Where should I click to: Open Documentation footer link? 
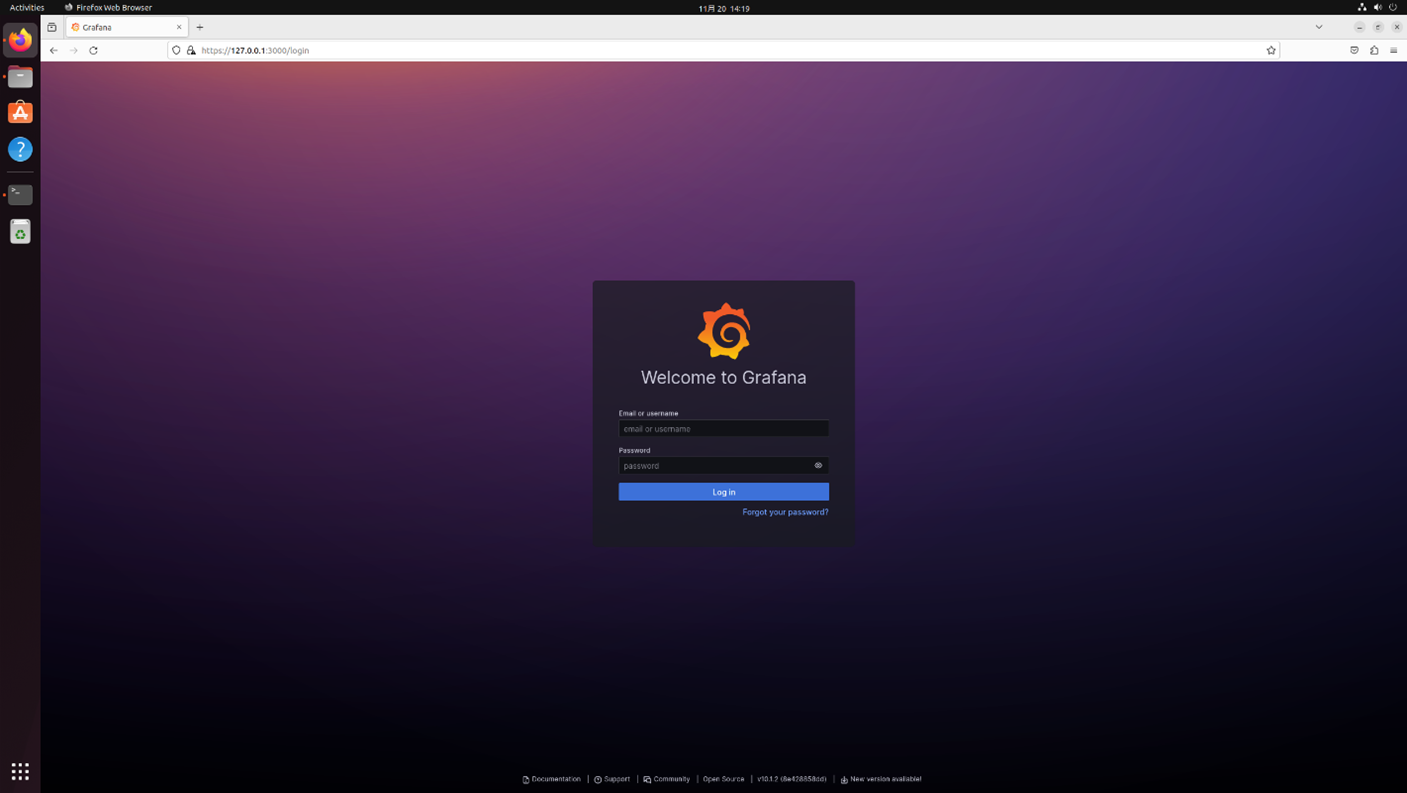point(551,779)
